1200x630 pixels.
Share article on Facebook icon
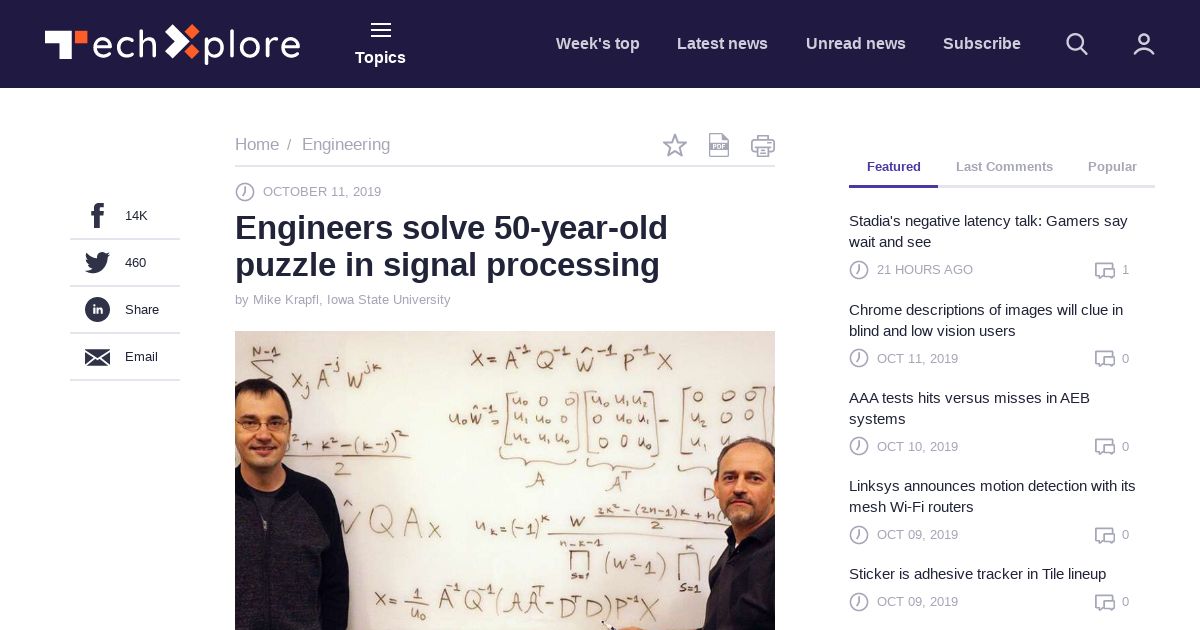[x=97, y=215]
